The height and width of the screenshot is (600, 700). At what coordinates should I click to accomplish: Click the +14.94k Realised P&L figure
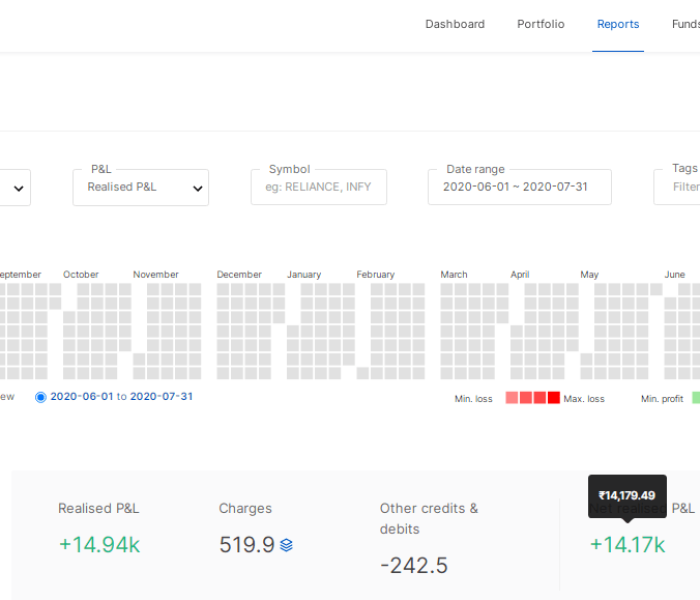(x=99, y=544)
